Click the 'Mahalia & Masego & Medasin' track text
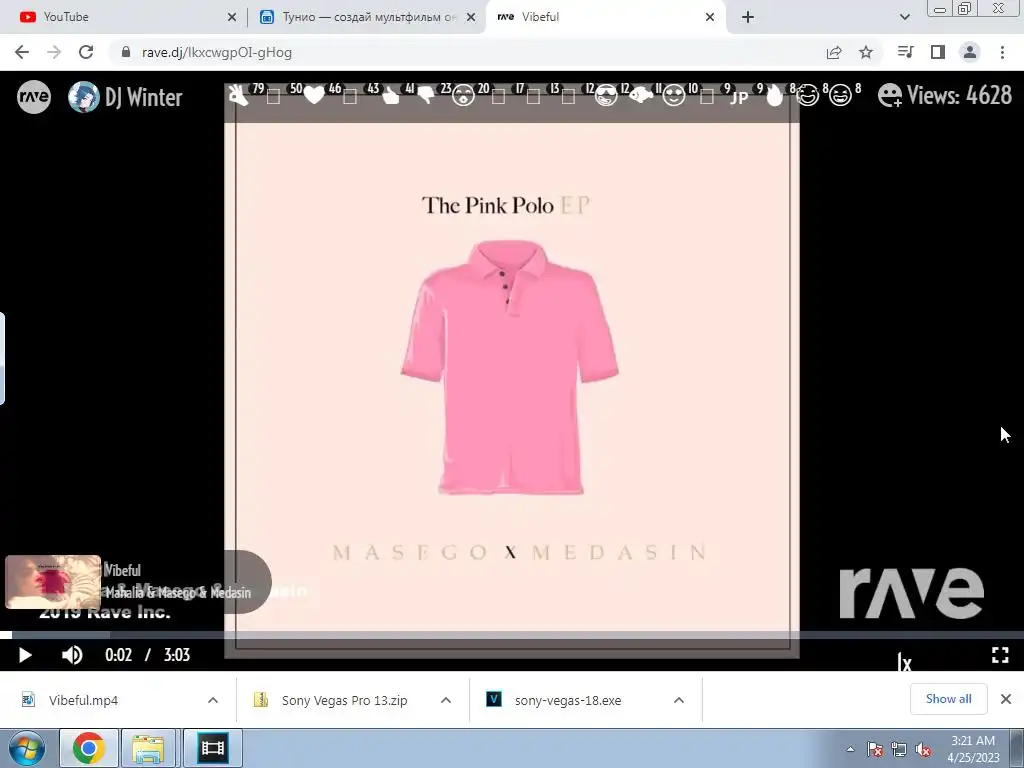Screen dimensions: 1024x768 178,592
